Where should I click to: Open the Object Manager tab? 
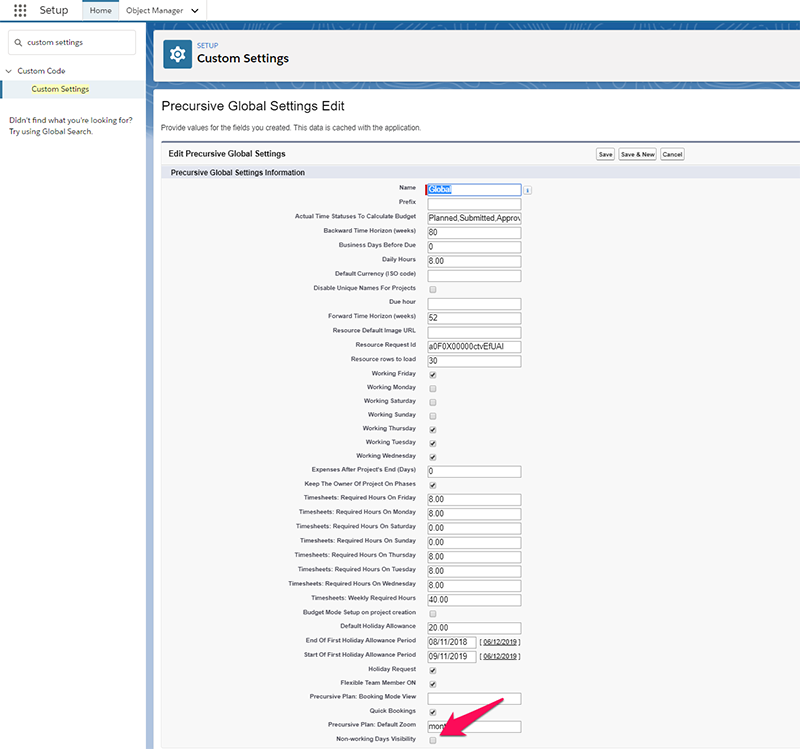pos(155,10)
